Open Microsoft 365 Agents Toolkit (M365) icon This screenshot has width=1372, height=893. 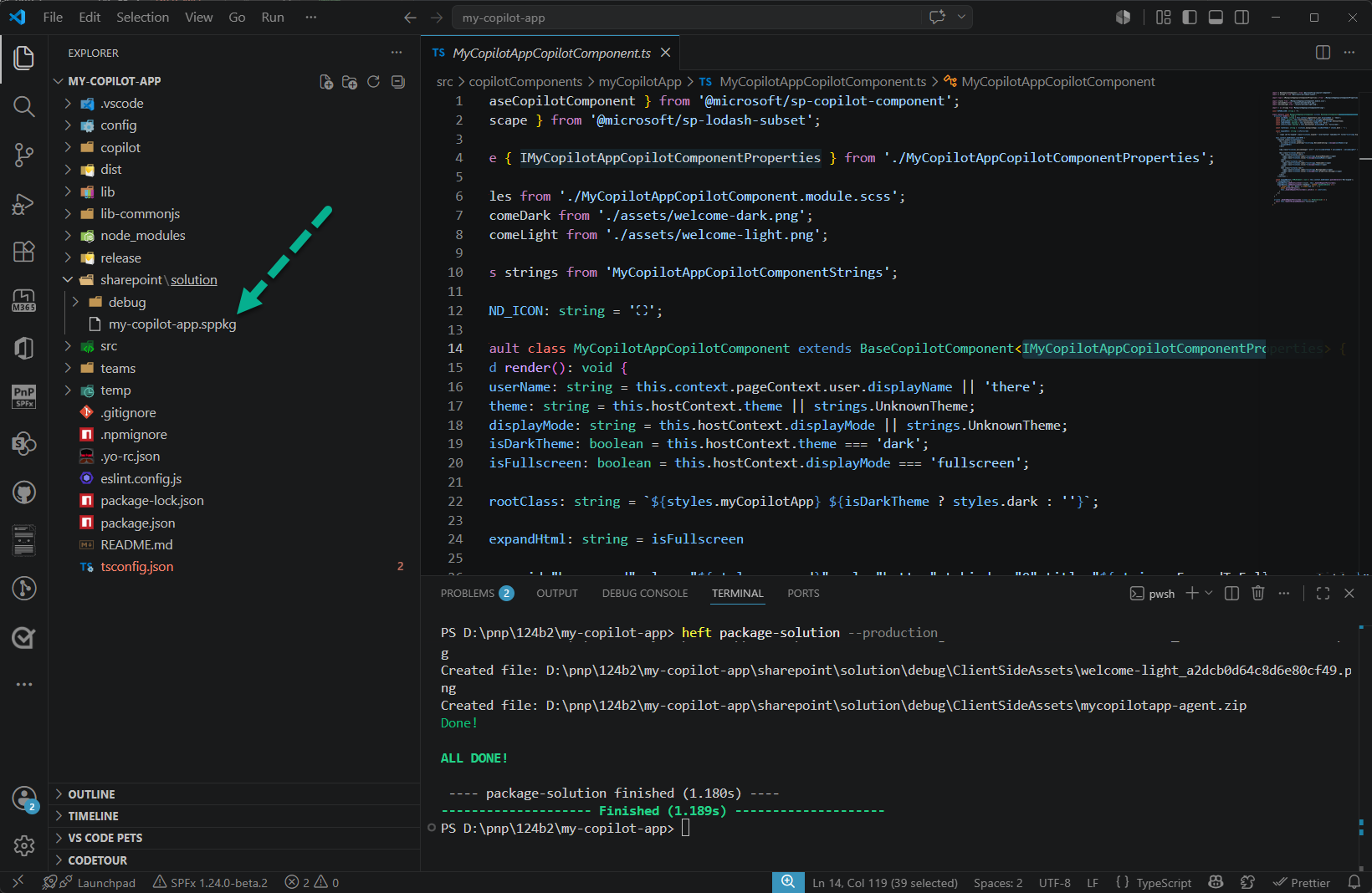click(x=24, y=300)
